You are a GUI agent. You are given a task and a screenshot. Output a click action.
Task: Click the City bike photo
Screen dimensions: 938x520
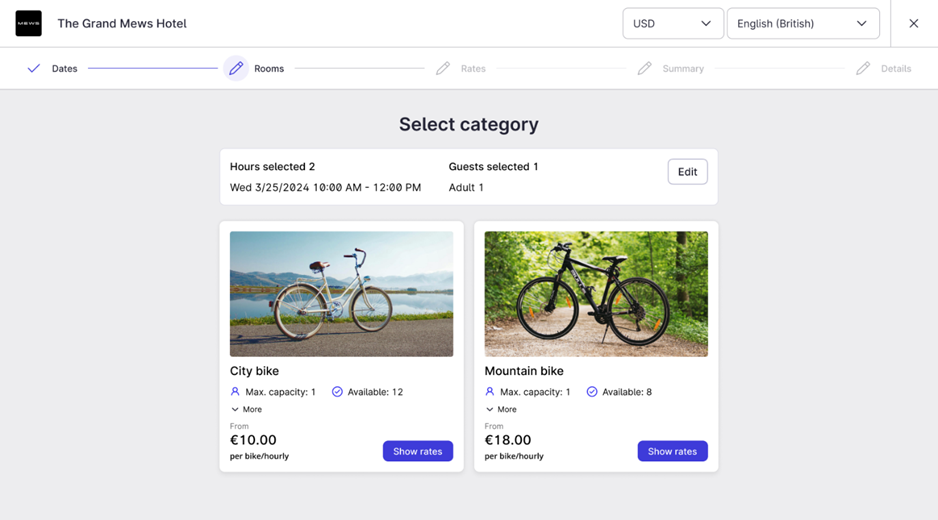pos(341,294)
